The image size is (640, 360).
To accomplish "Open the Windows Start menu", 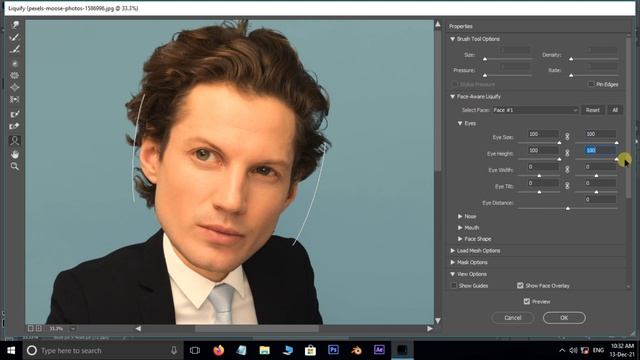I will point(11,350).
